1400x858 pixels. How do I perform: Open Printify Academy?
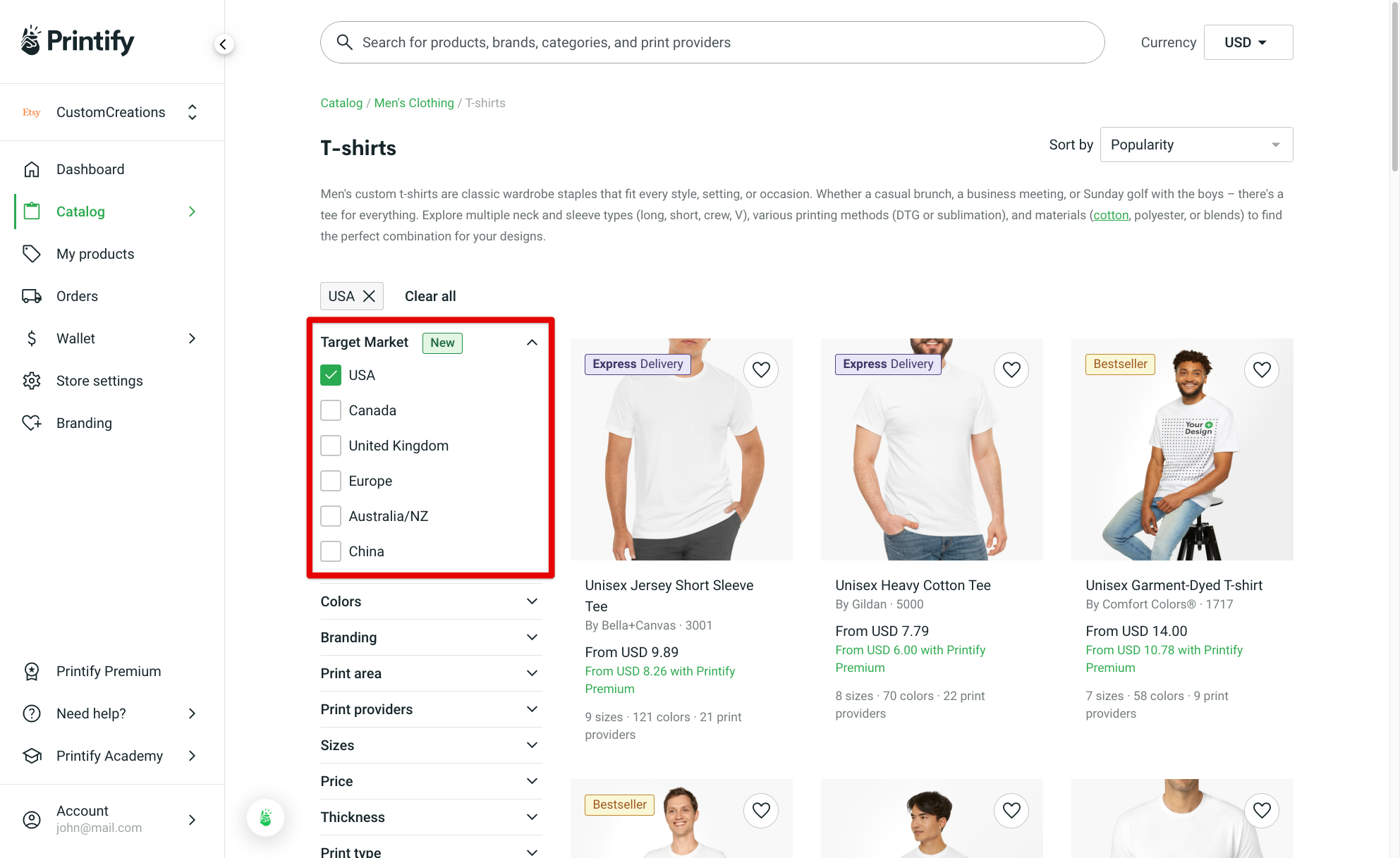click(109, 755)
